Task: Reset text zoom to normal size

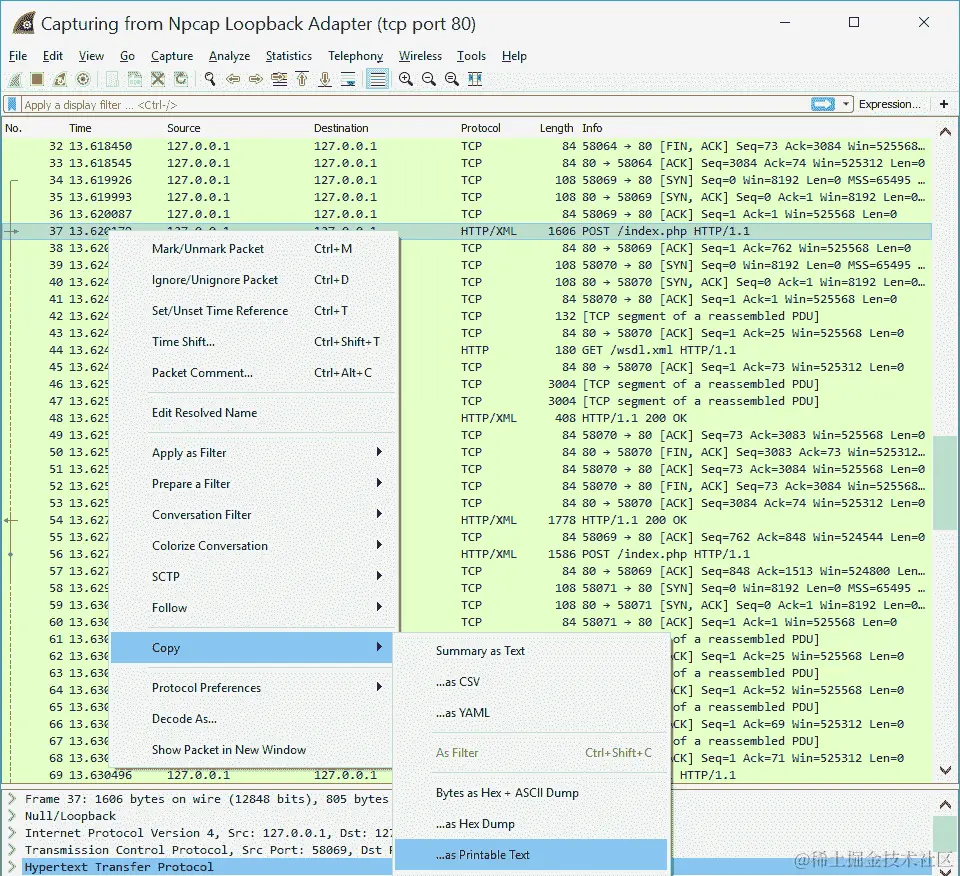Action: 452,79
